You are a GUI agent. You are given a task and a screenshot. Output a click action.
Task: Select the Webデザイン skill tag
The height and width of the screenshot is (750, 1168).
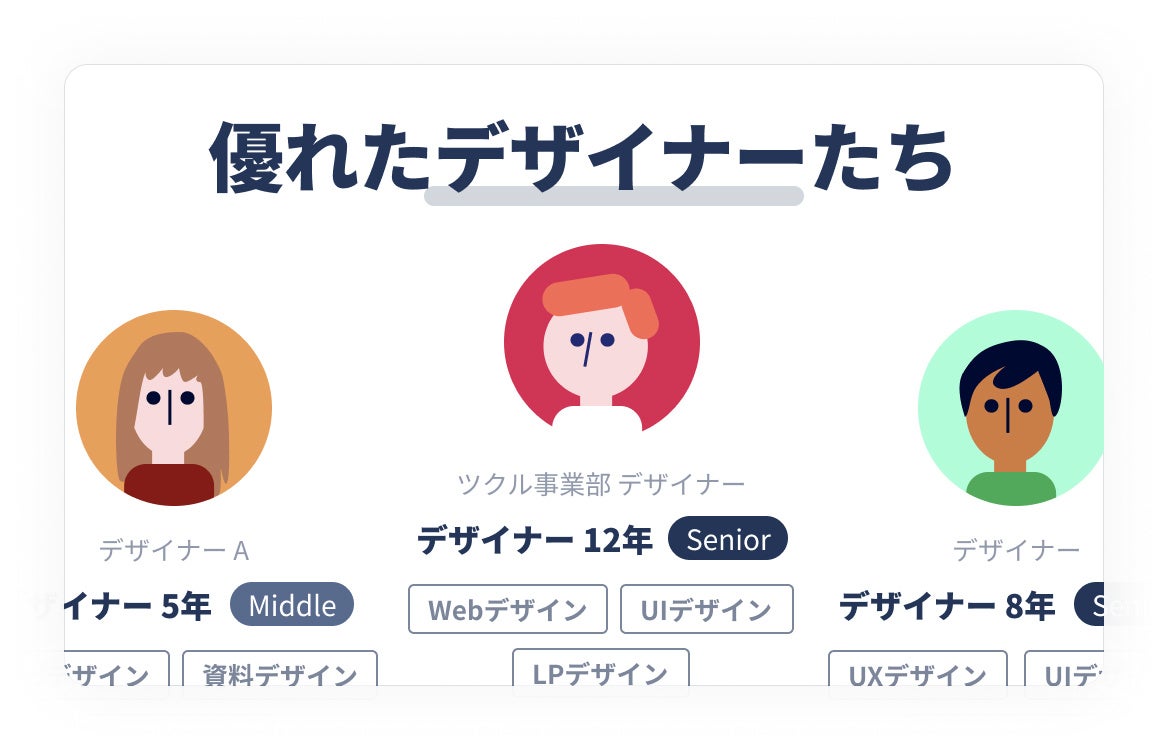507,609
